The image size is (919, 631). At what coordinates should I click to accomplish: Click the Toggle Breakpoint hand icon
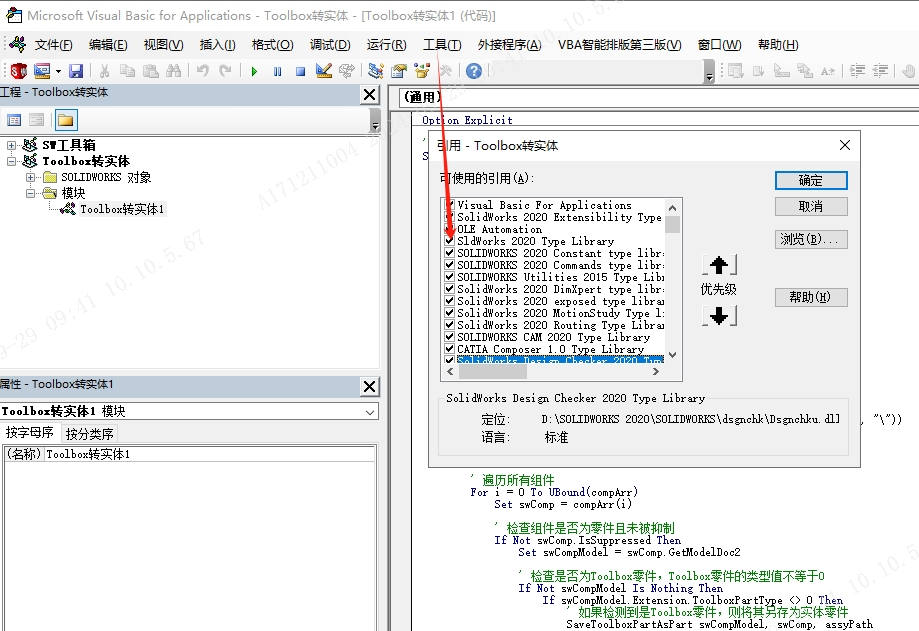coord(909,71)
